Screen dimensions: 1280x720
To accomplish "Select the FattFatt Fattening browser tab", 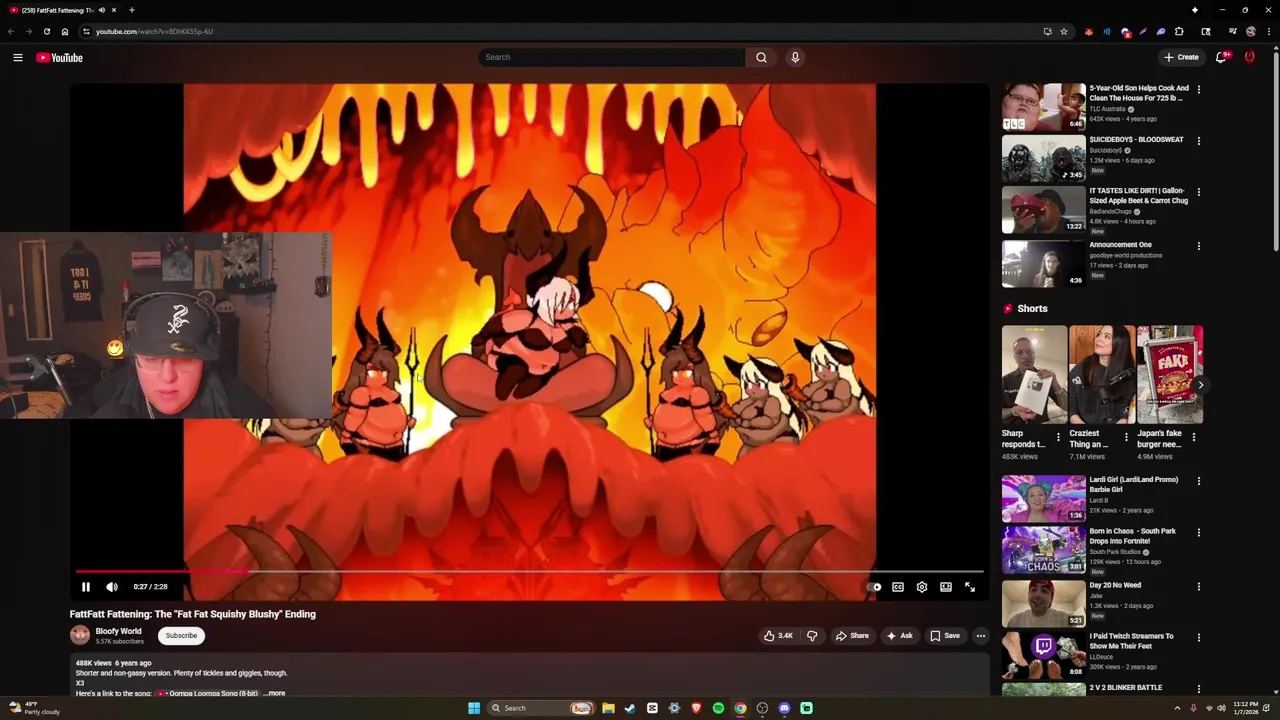I will pyautogui.click(x=60, y=10).
